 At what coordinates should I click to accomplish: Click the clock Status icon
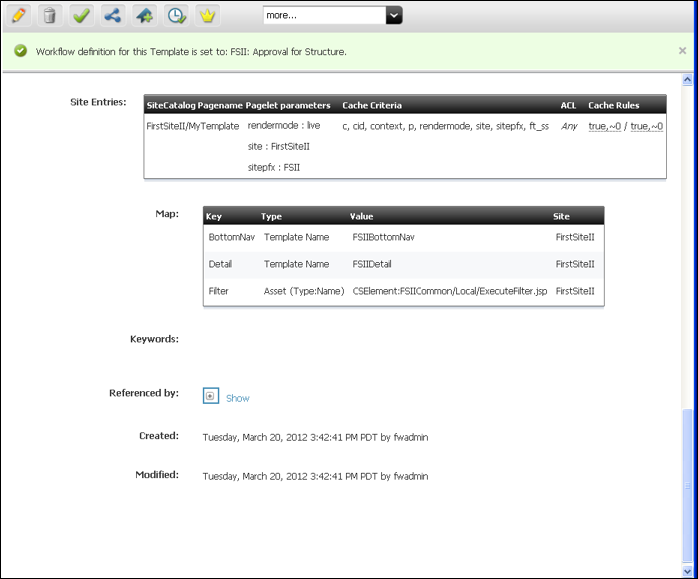point(177,16)
